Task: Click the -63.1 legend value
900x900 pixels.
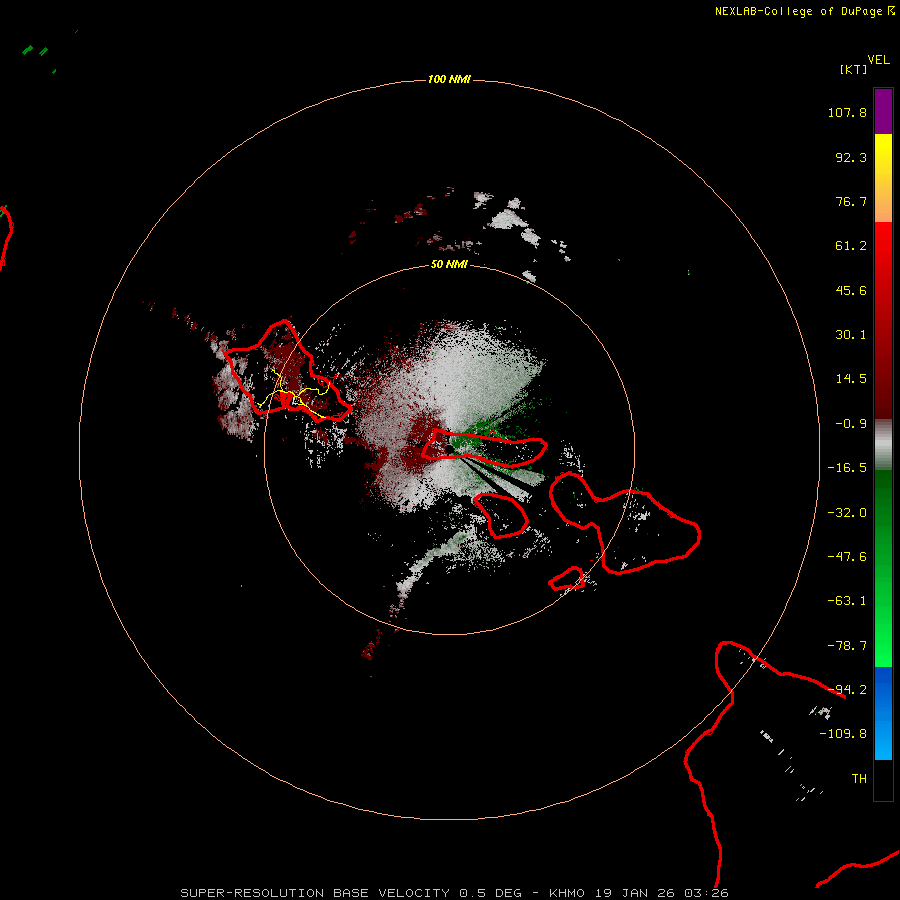Action: tap(847, 601)
